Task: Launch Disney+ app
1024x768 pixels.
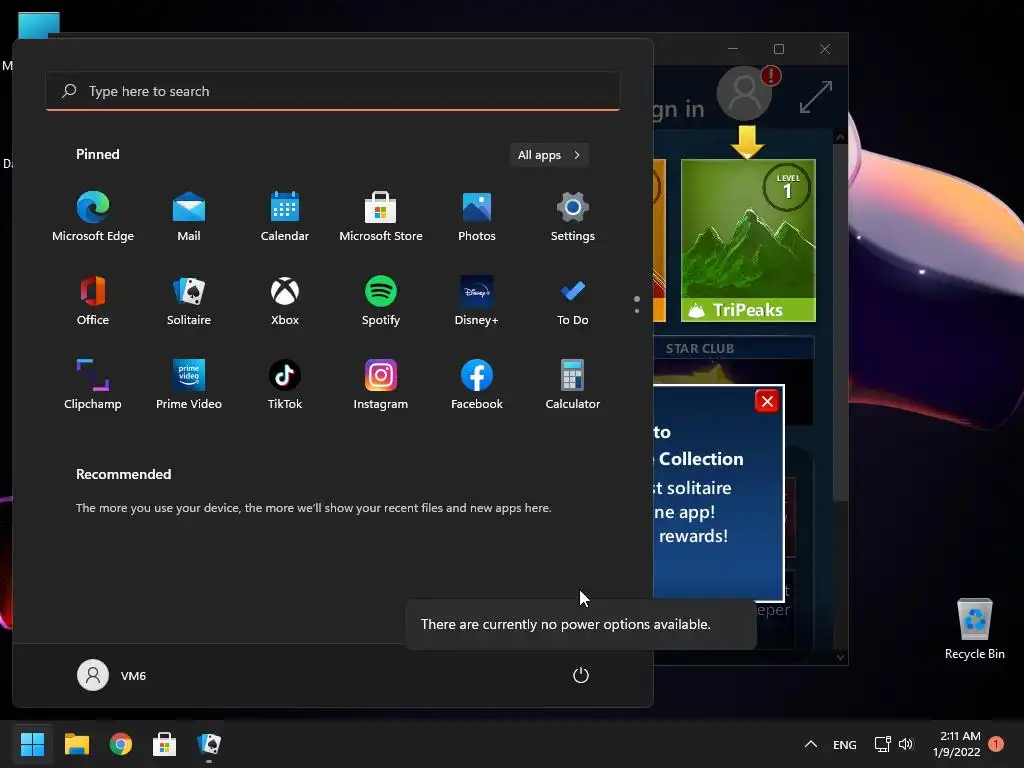Action: [477, 301]
